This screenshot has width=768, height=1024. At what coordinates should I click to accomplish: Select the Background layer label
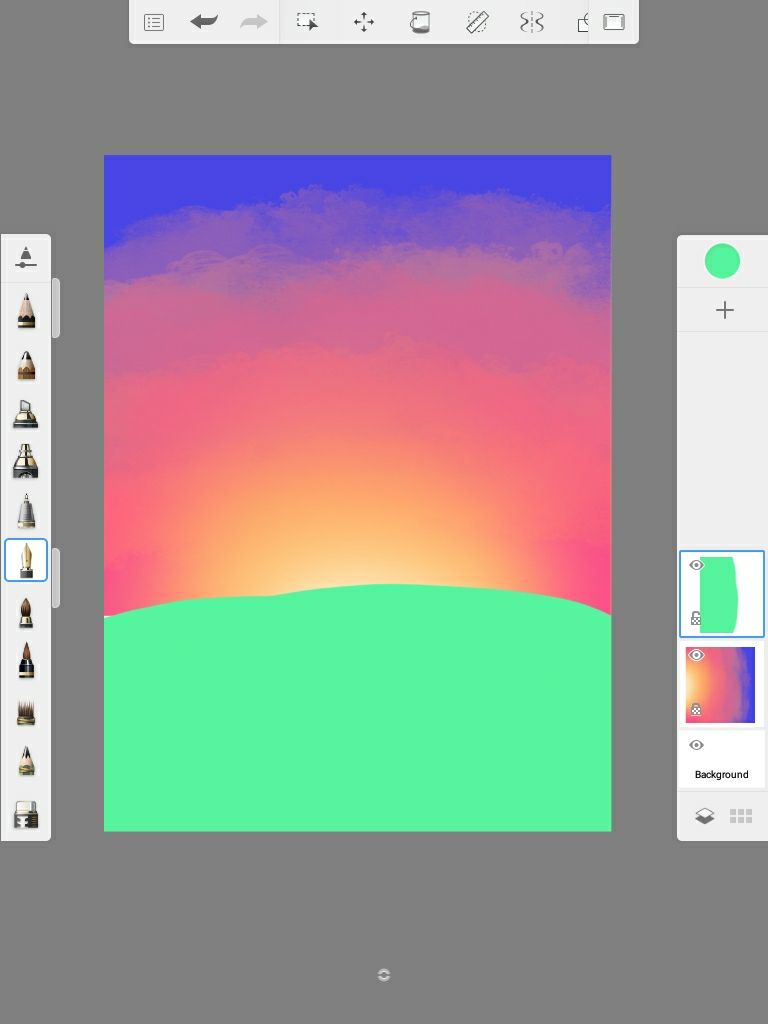coord(722,775)
